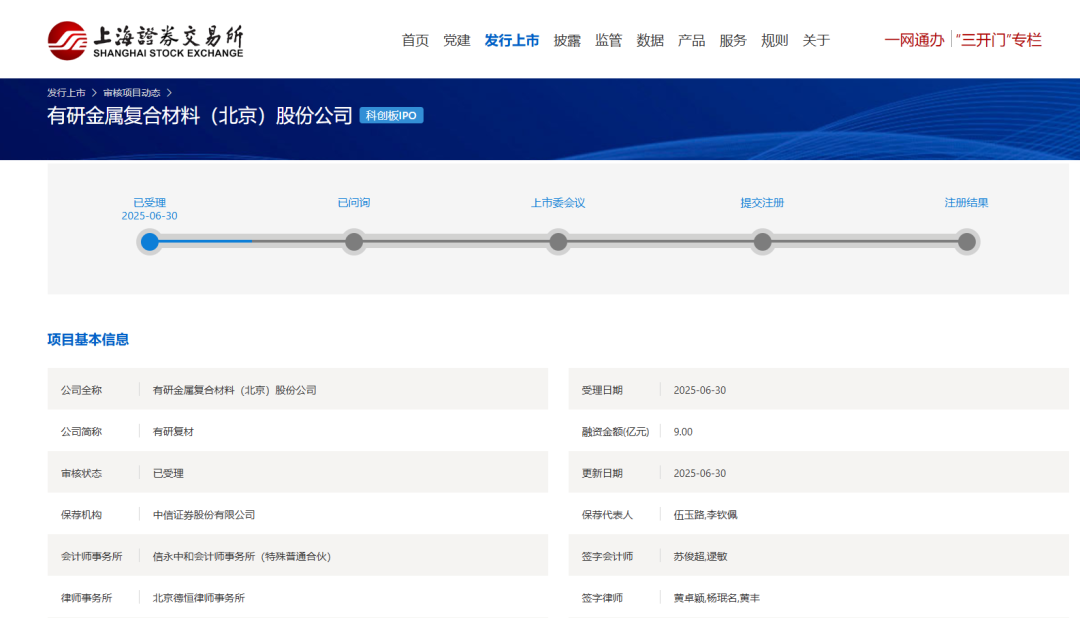Go to 发行上市 breadcrumb
The height and width of the screenshot is (618, 1080).
tap(66, 92)
